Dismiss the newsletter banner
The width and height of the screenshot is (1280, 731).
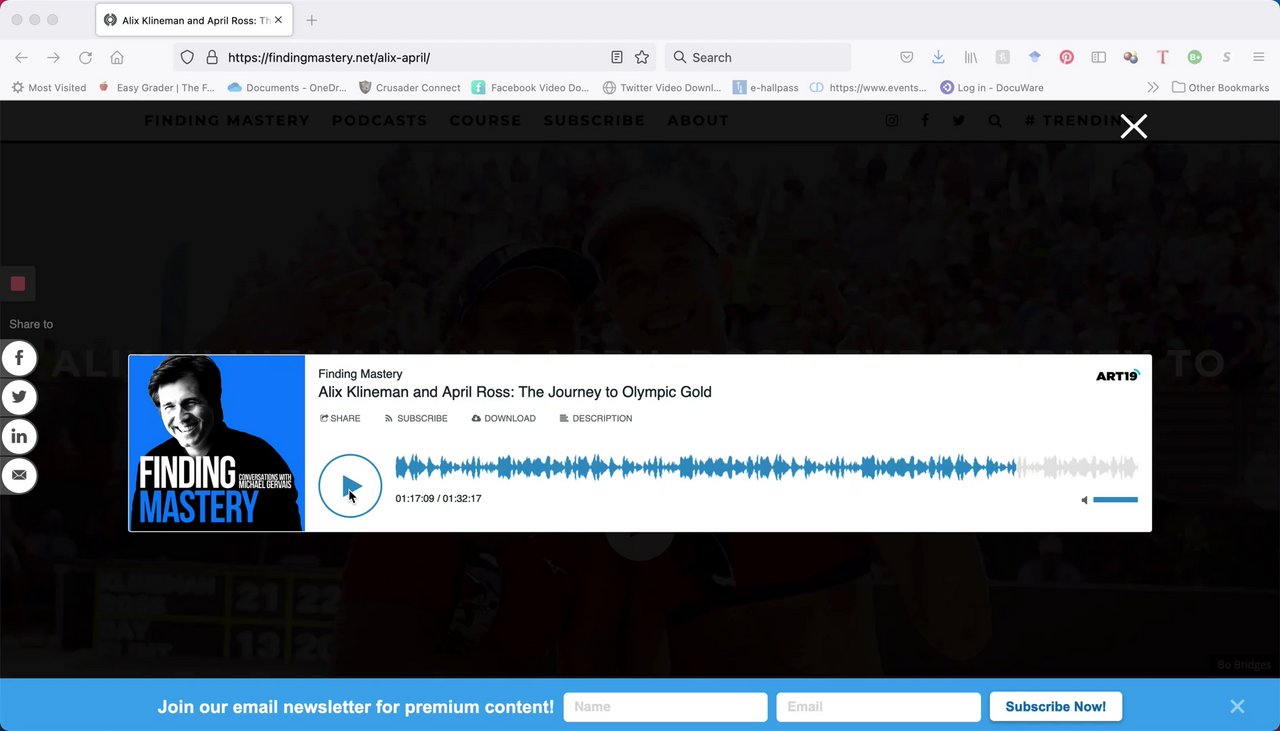click(1237, 706)
